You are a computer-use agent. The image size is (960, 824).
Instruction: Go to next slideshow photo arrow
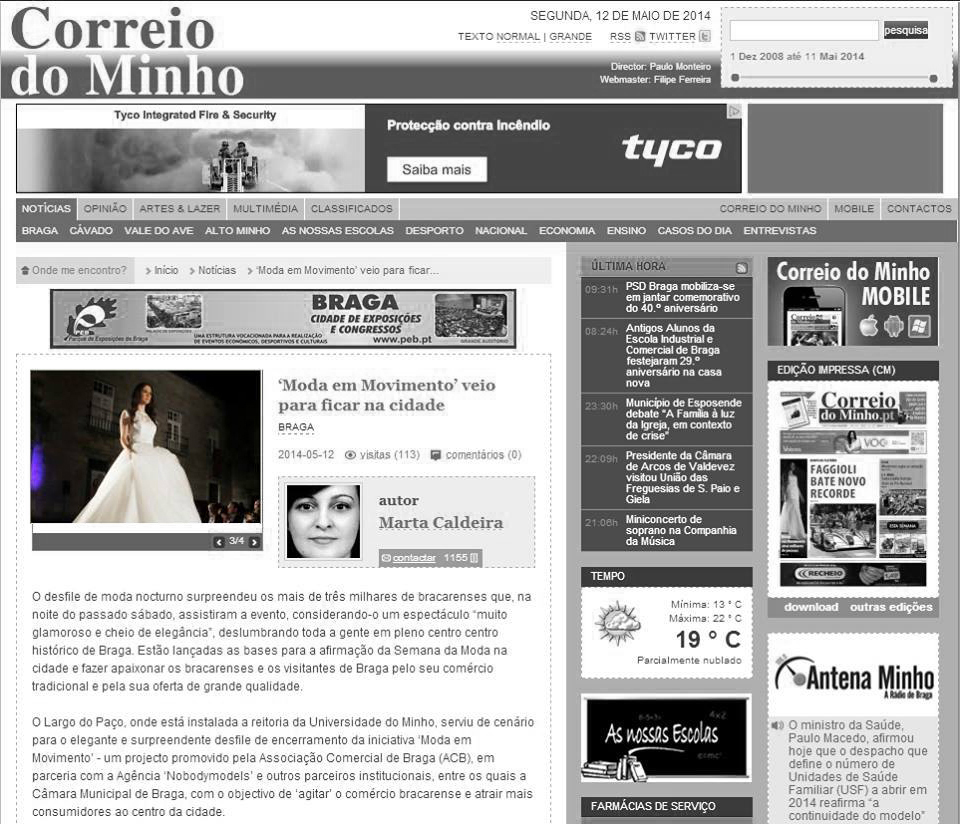(254, 542)
